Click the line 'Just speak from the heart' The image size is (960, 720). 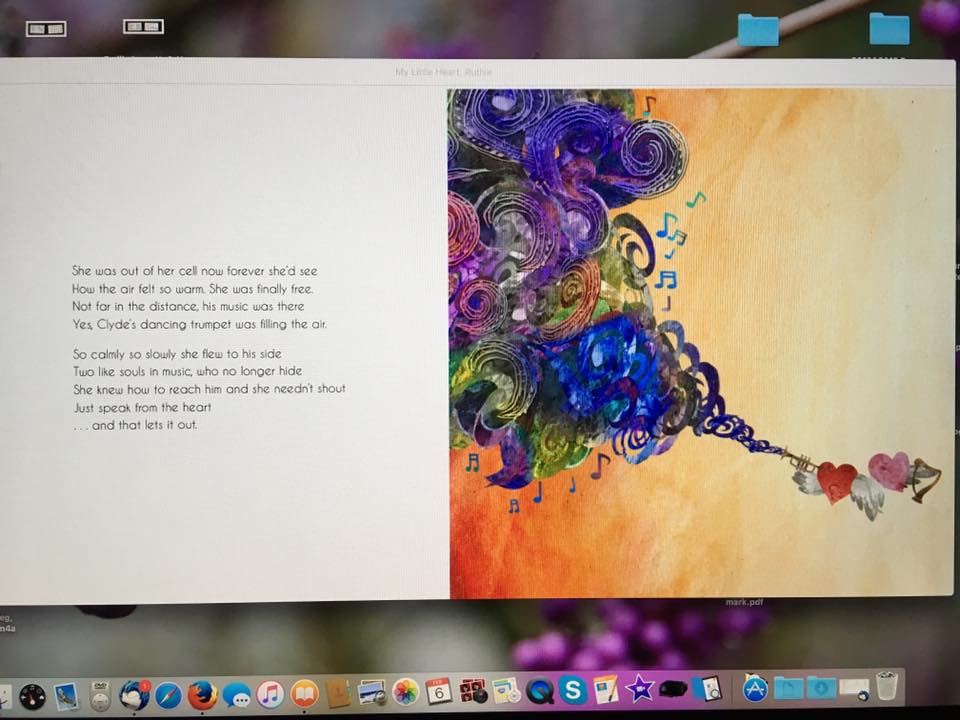[x=142, y=407]
